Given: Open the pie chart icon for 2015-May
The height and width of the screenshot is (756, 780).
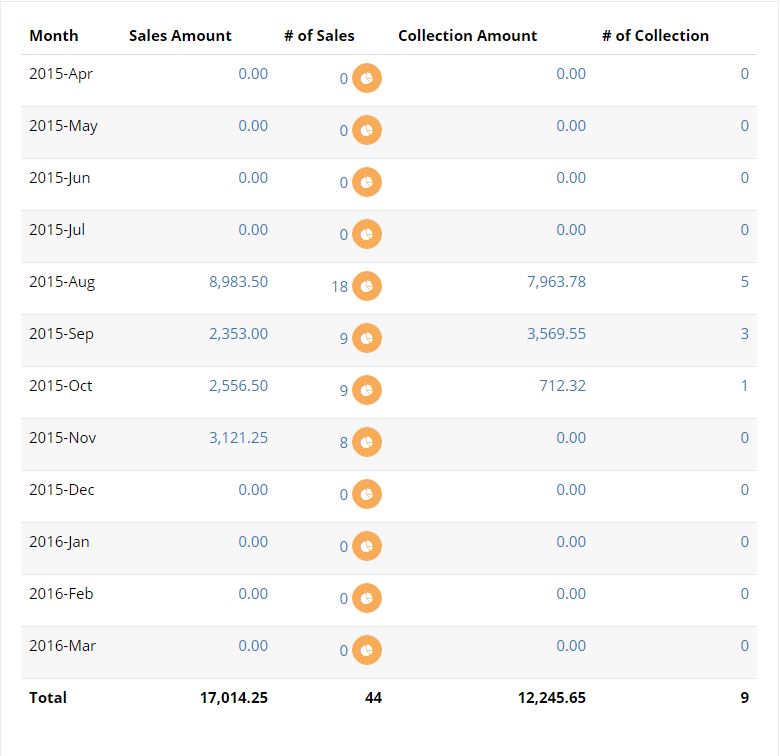Looking at the screenshot, I should coord(367,130).
